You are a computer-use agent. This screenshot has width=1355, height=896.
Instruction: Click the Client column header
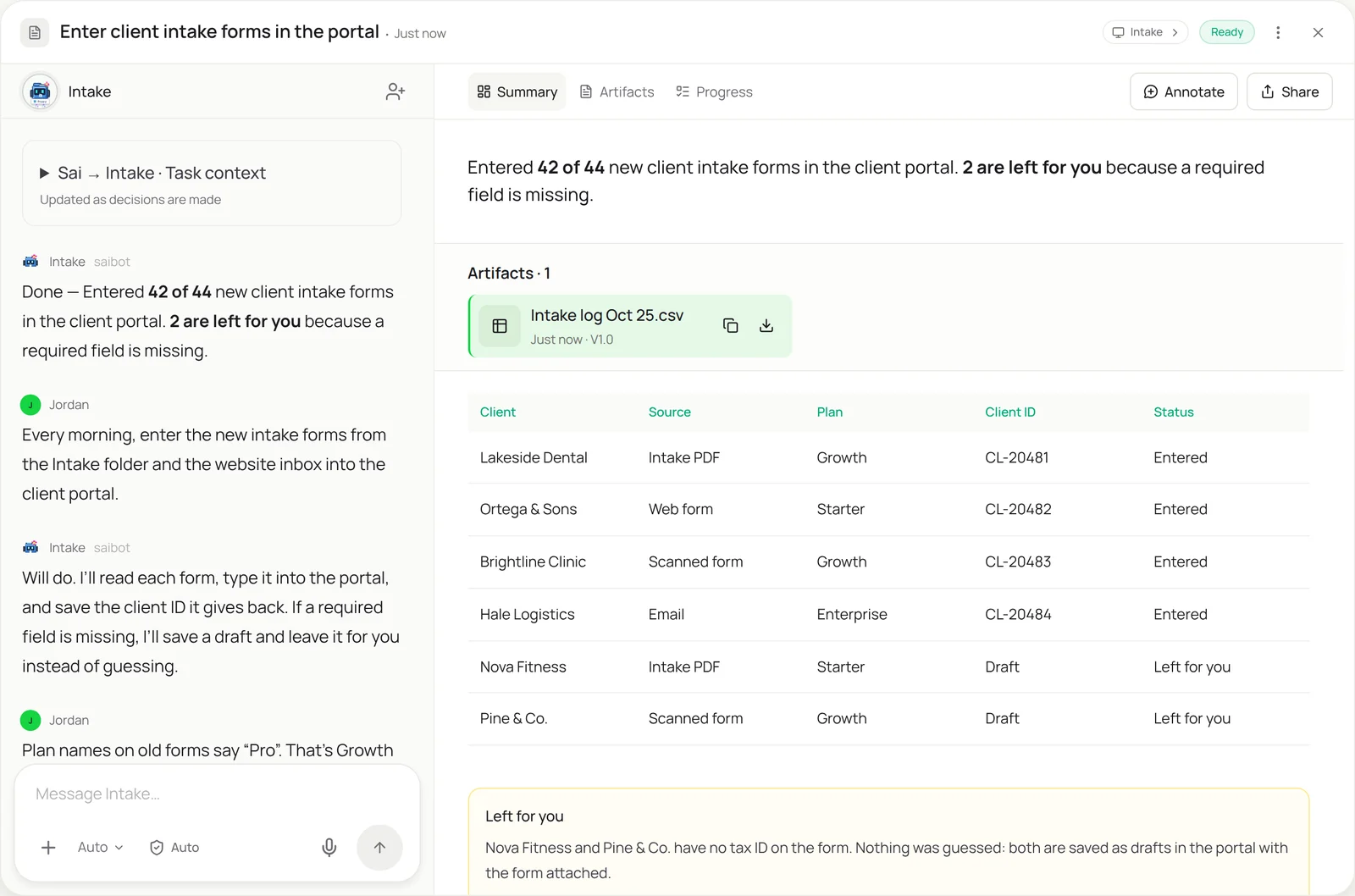498,412
